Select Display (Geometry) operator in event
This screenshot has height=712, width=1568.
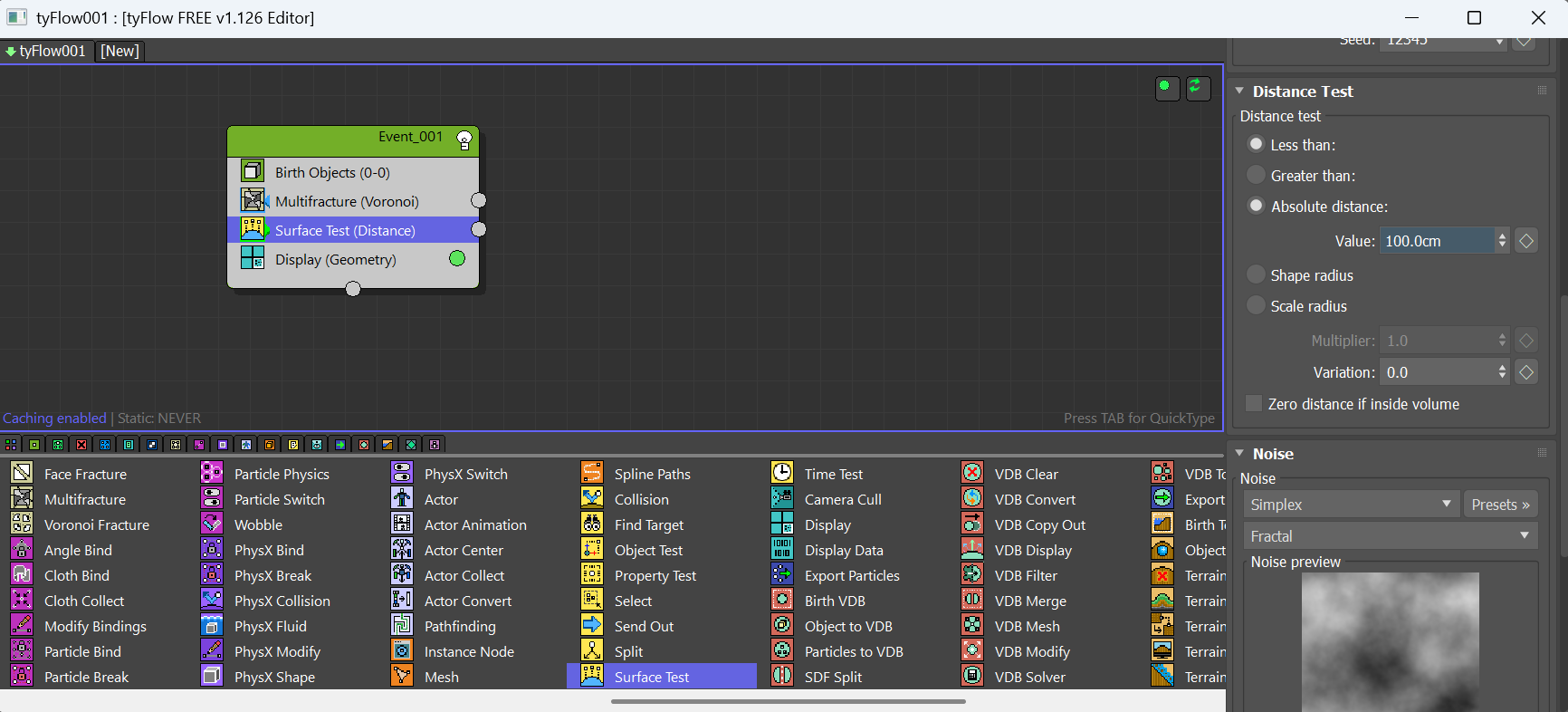[353, 259]
